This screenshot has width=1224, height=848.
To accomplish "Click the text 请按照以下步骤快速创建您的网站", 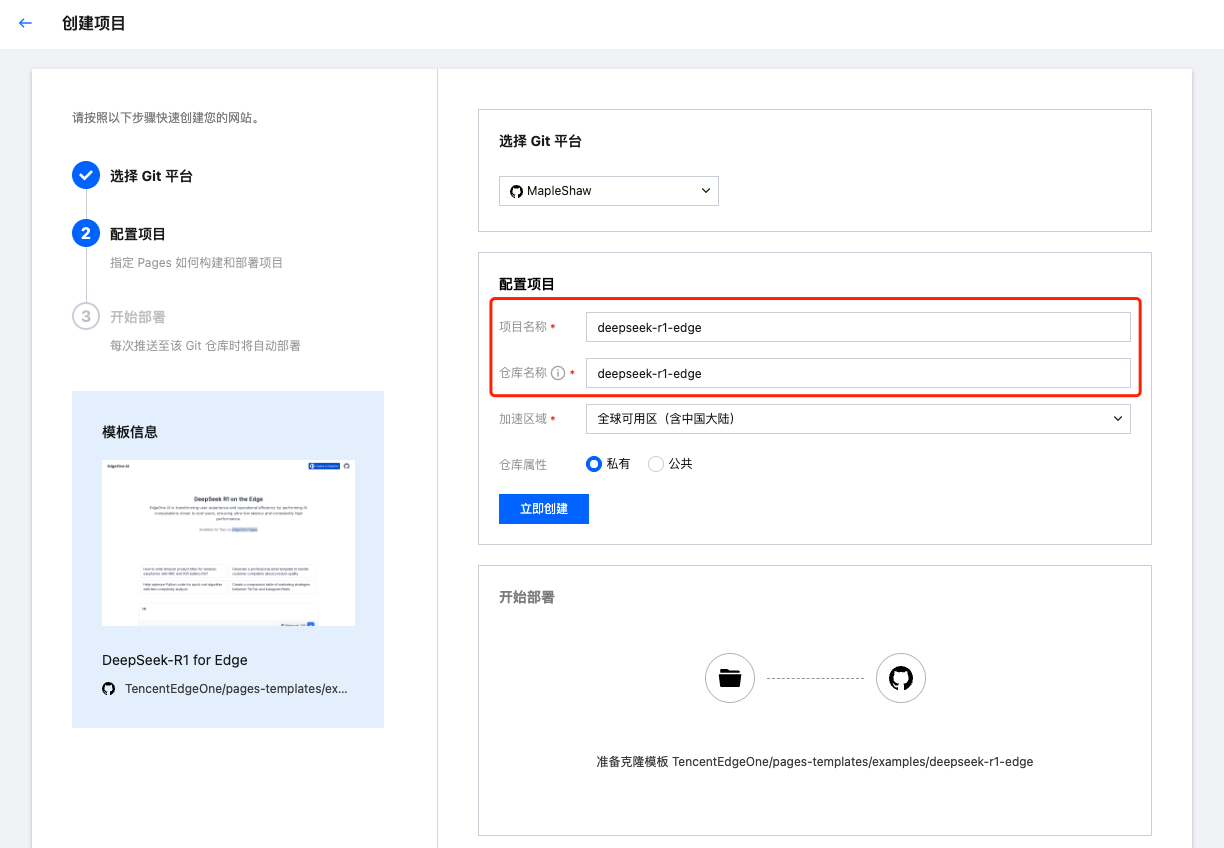I will [x=166, y=117].
